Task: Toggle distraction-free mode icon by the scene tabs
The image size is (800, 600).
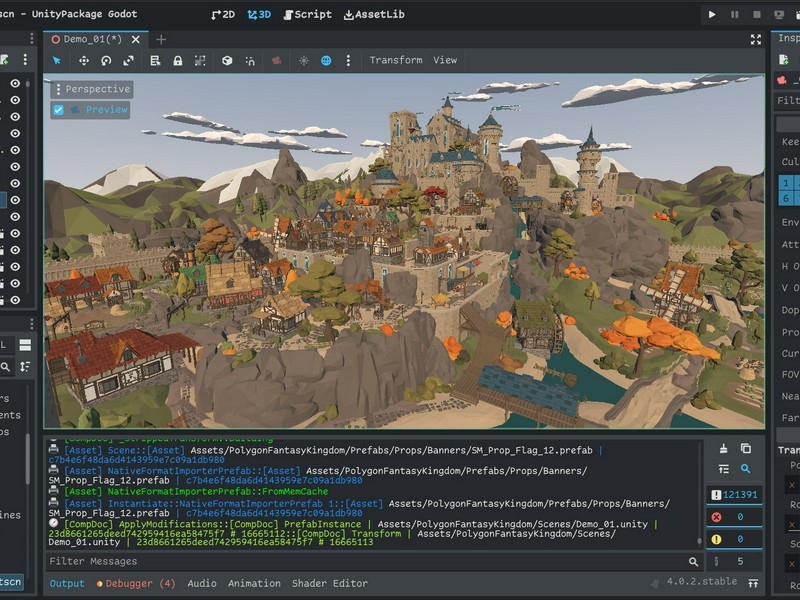Action: tap(756, 39)
